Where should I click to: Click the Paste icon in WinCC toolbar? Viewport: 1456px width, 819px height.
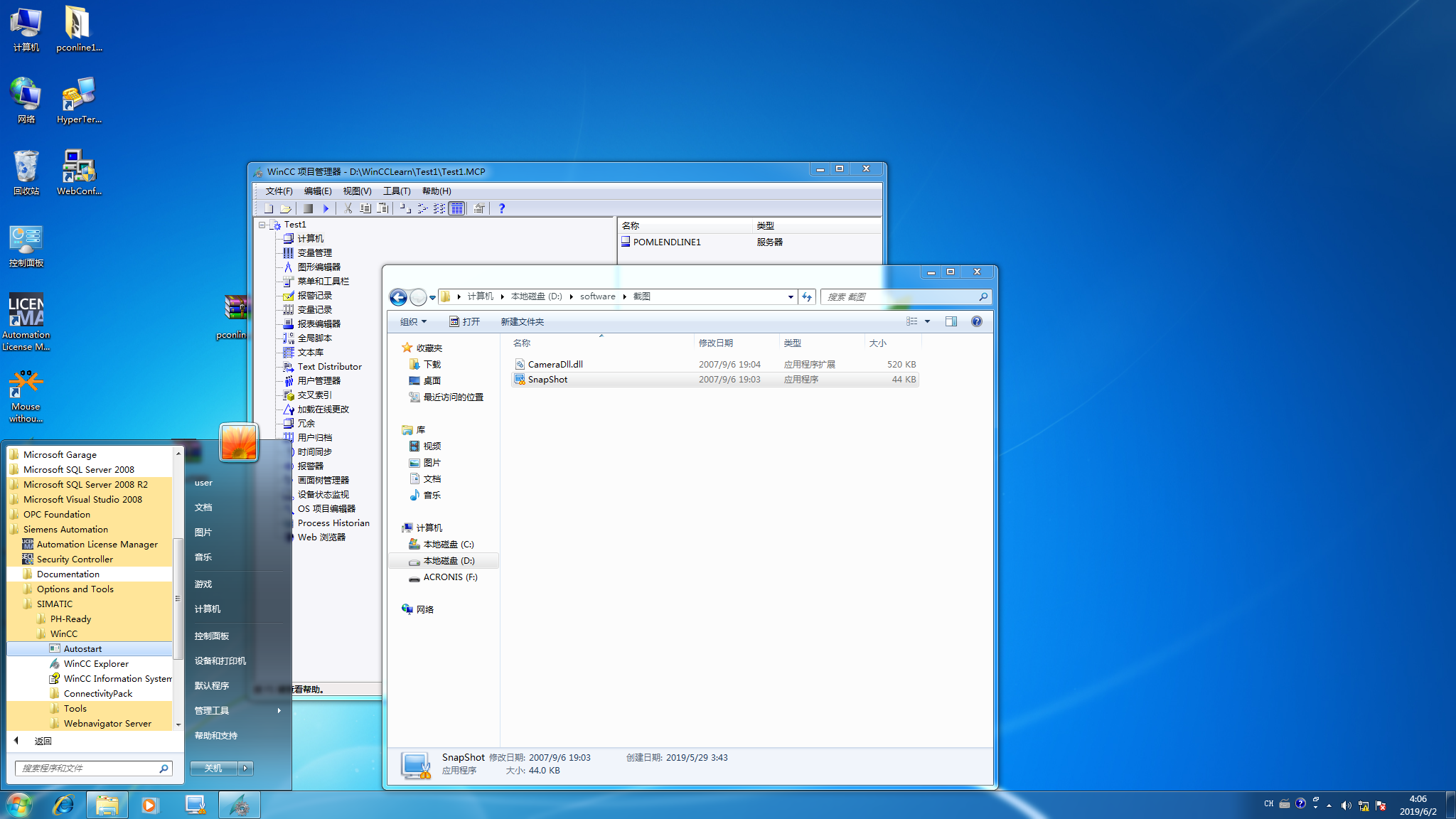(x=382, y=208)
